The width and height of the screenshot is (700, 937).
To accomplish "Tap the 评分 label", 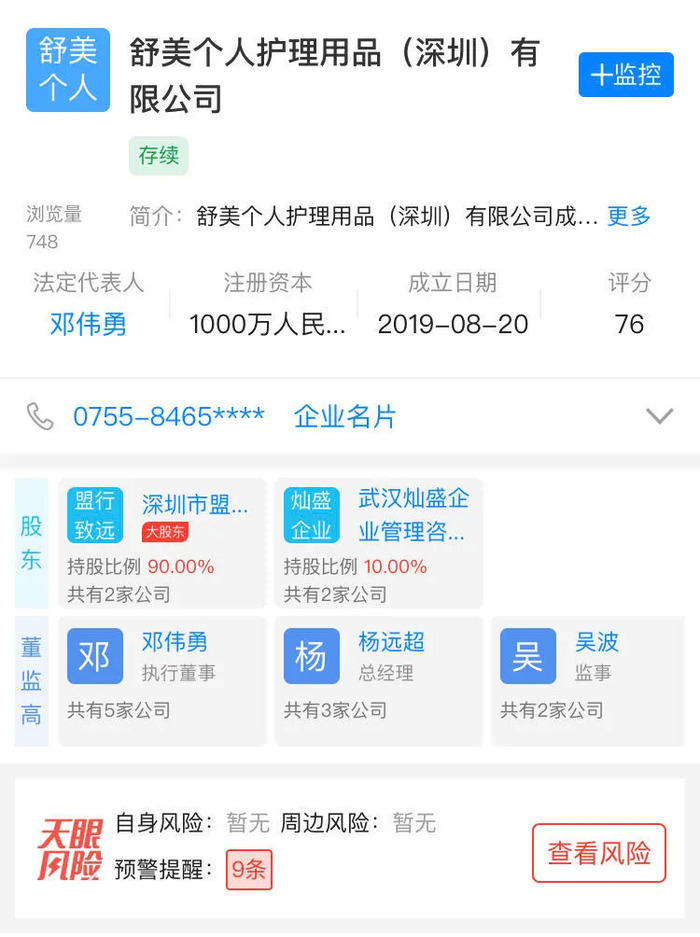I will (x=629, y=283).
